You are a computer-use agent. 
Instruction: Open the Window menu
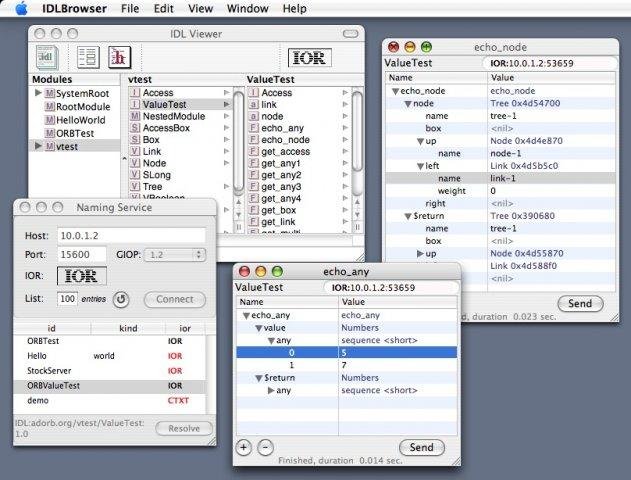[247, 8]
